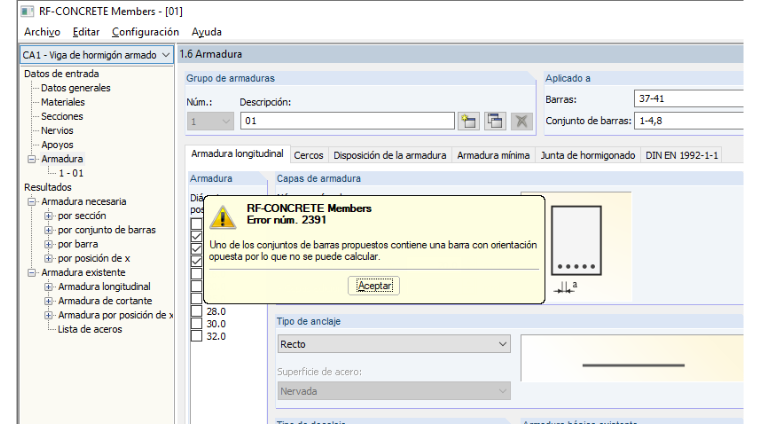Open the Editar menu

coord(86,32)
